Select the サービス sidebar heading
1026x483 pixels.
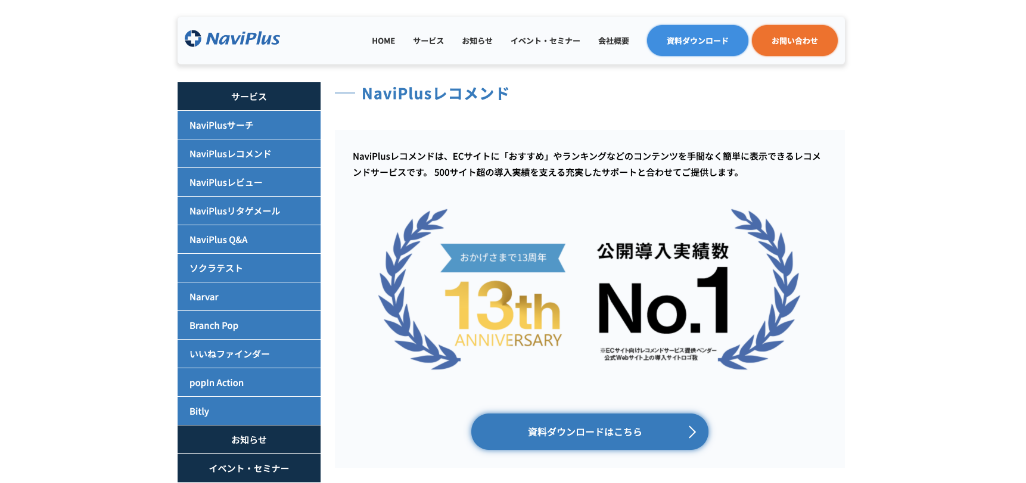[x=249, y=96]
